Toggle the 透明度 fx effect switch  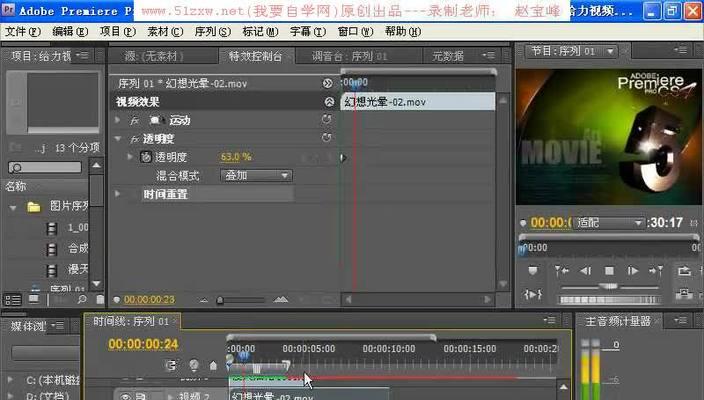[134, 139]
